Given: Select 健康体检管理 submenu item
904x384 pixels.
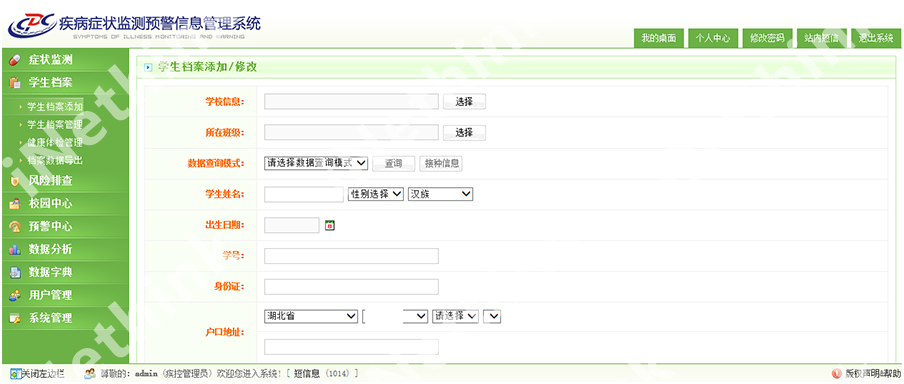Looking at the screenshot, I should coord(55,142).
